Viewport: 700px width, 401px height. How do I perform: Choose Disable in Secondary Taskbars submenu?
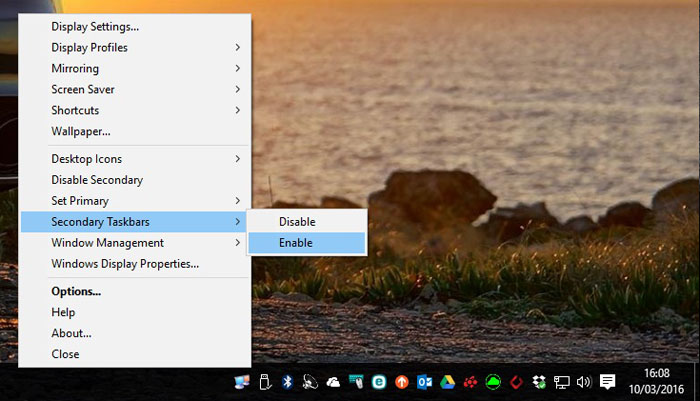[307, 222]
